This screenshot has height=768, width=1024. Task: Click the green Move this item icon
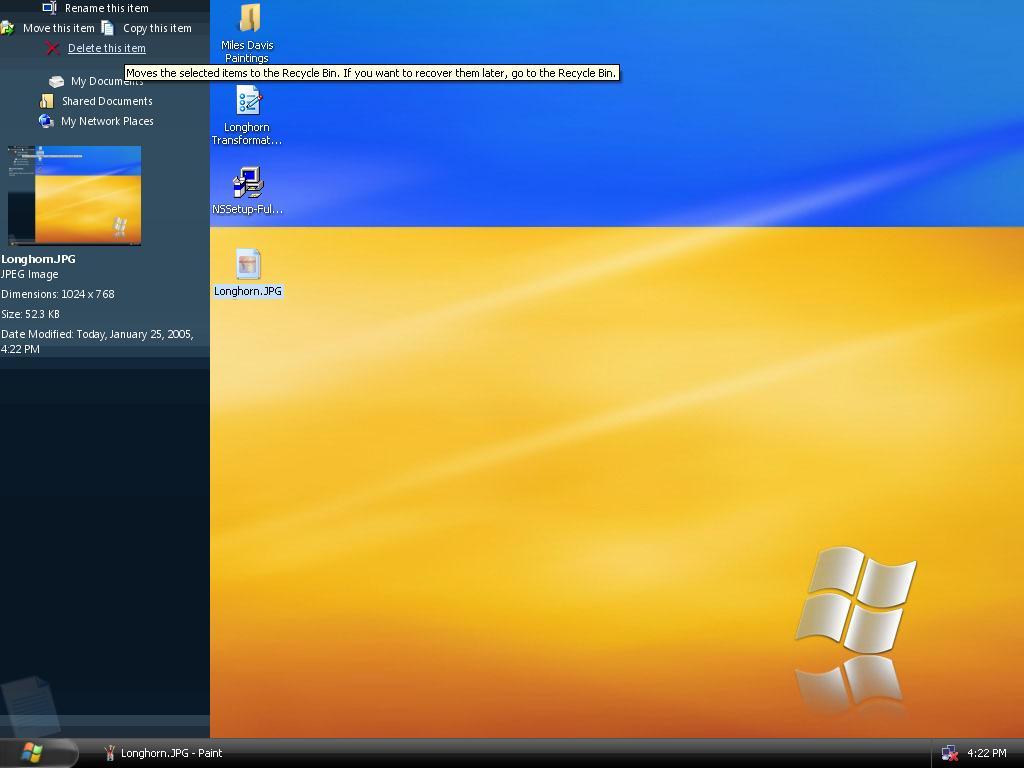tap(7, 28)
